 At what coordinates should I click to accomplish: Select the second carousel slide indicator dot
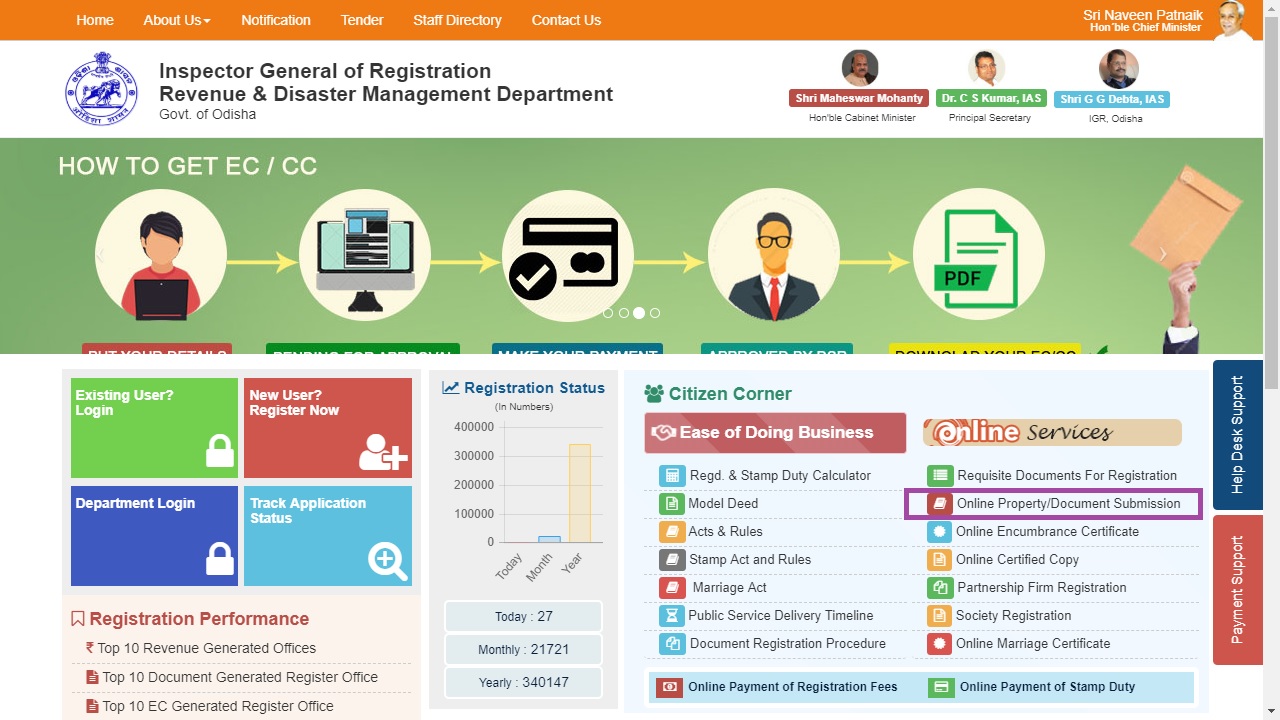point(623,313)
